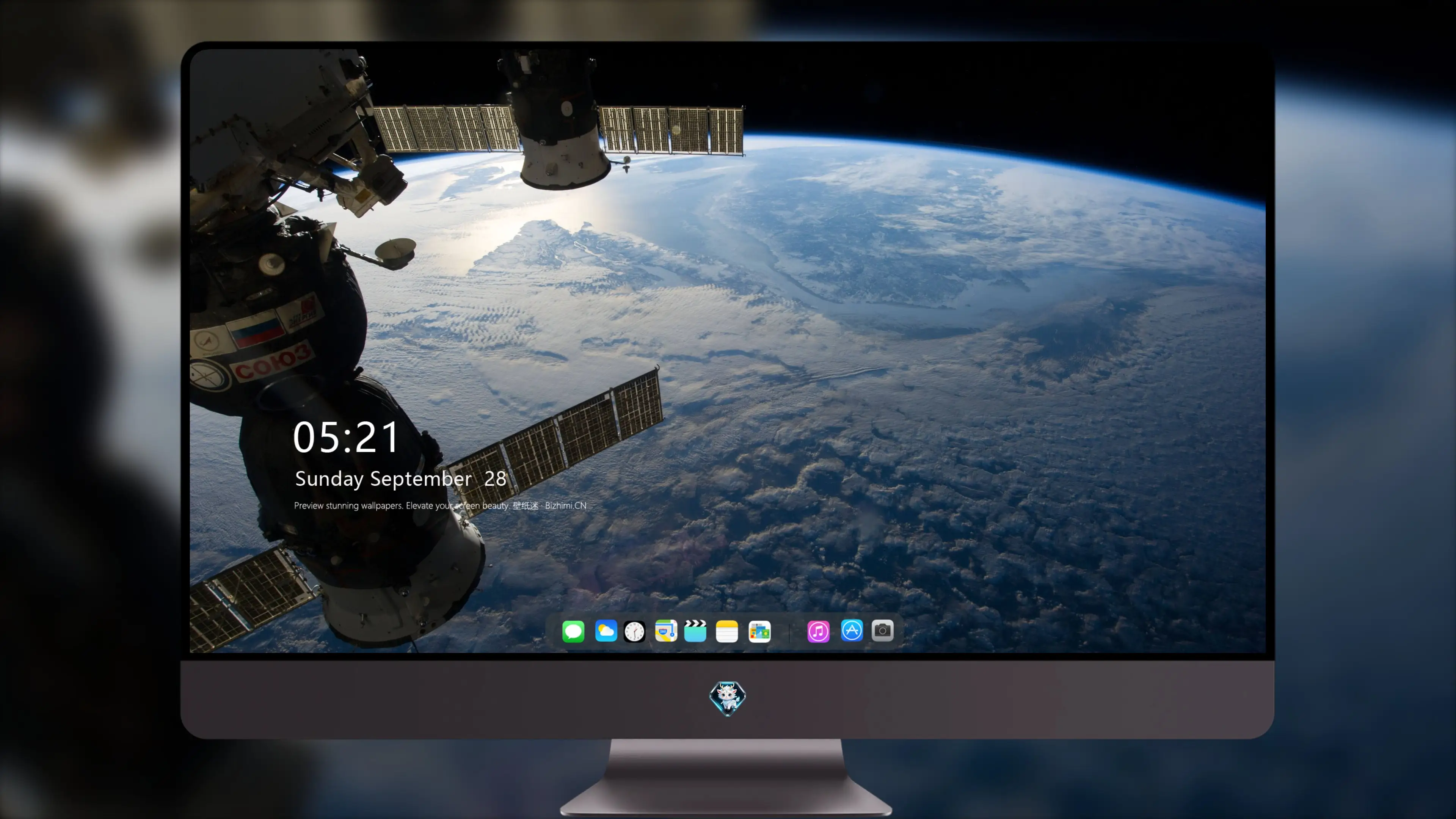Viewport: 1456px width, 819px height.
Task: Launch the Weather app from the dock
Action: (606, 631)
